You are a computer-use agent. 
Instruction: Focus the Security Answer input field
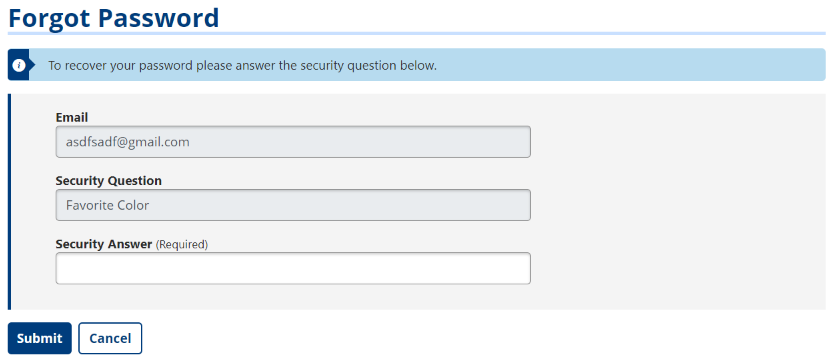[x=293, y=268]
